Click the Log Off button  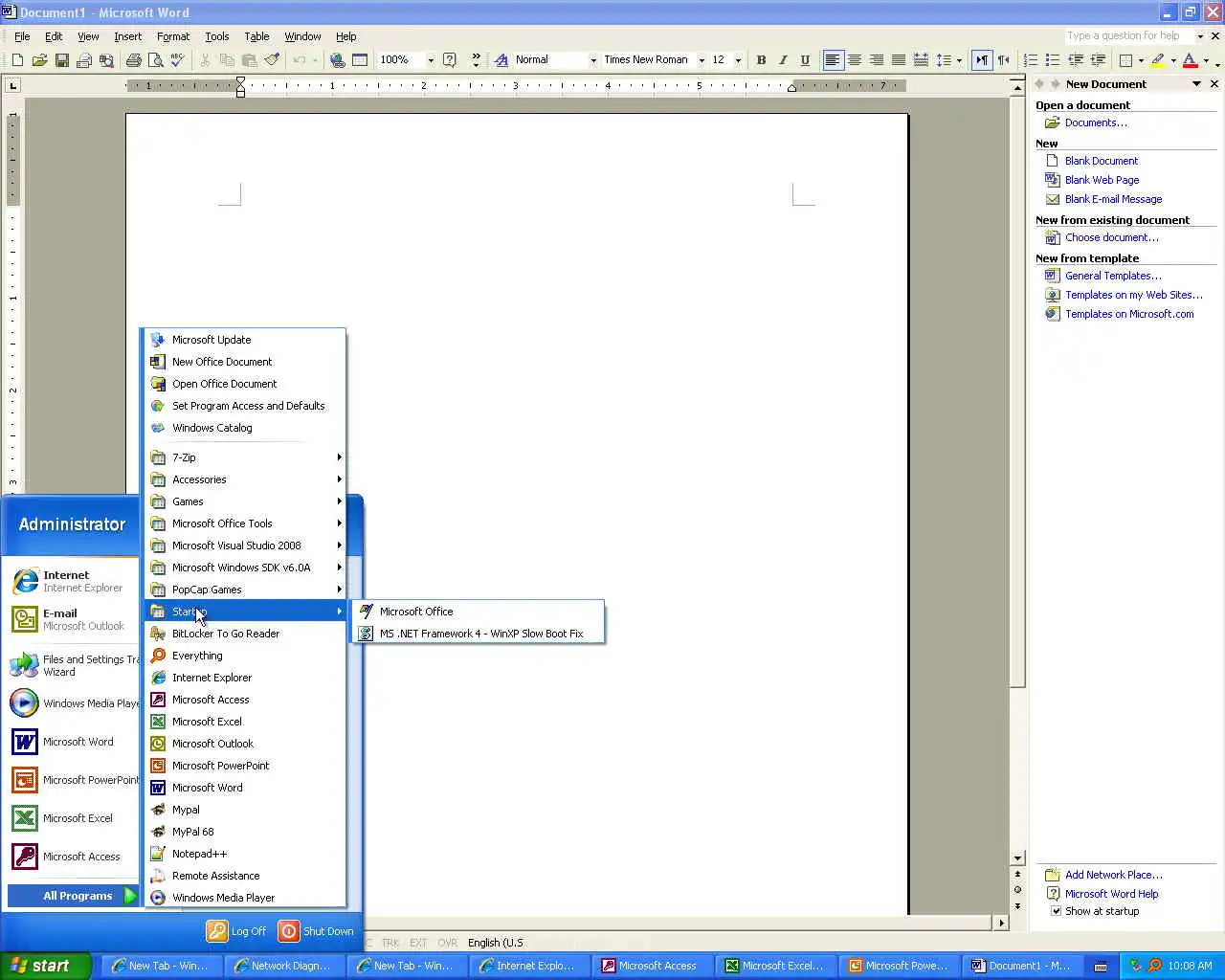point(237,931)
